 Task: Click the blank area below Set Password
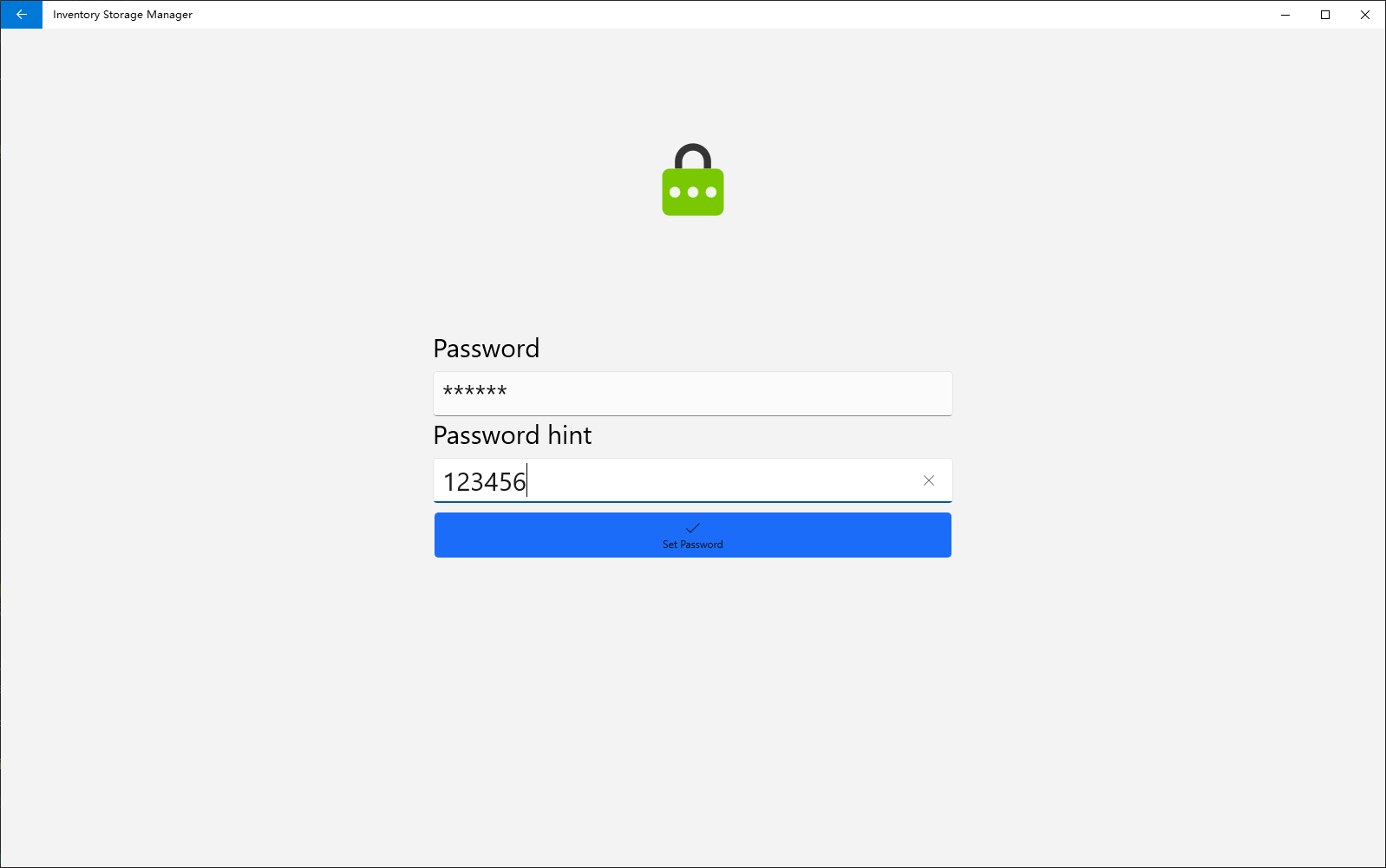point(693,711)
